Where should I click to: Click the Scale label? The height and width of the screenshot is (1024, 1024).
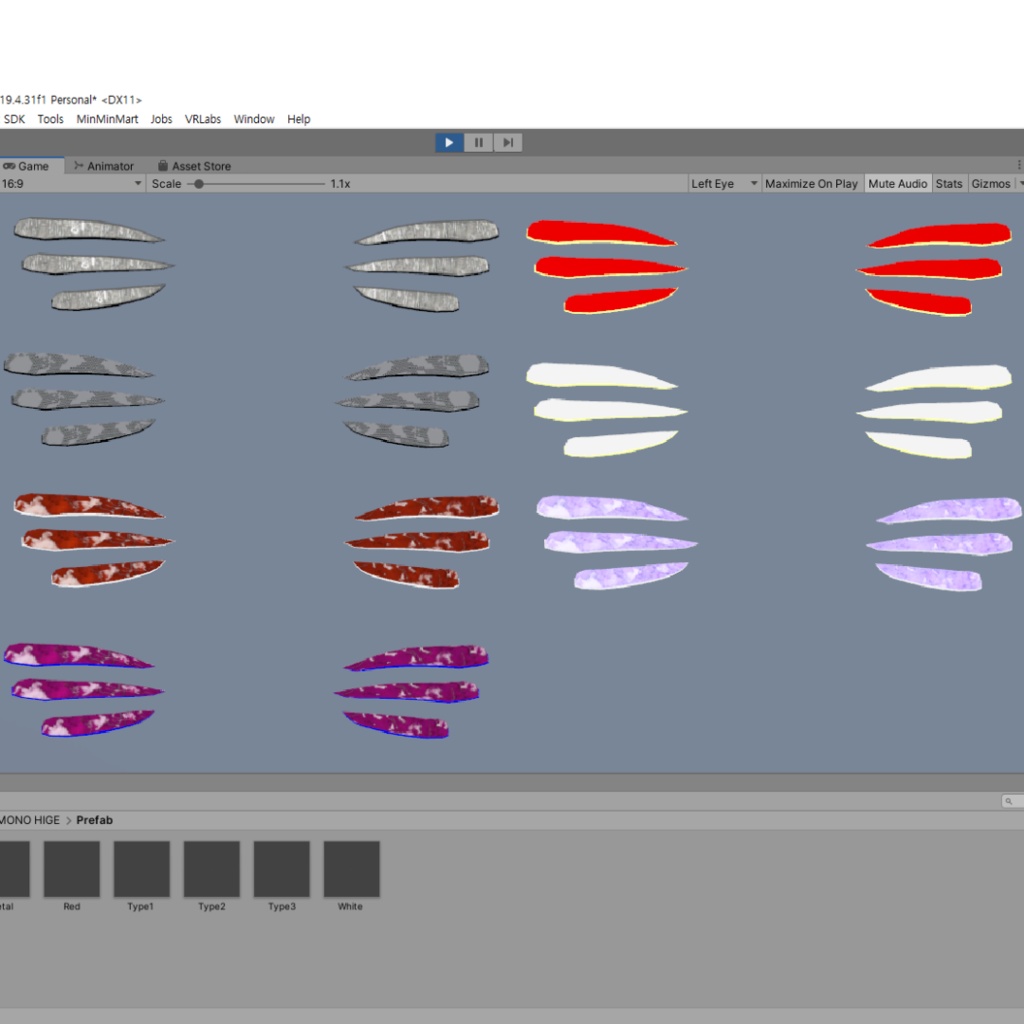[x=167, y=184]
